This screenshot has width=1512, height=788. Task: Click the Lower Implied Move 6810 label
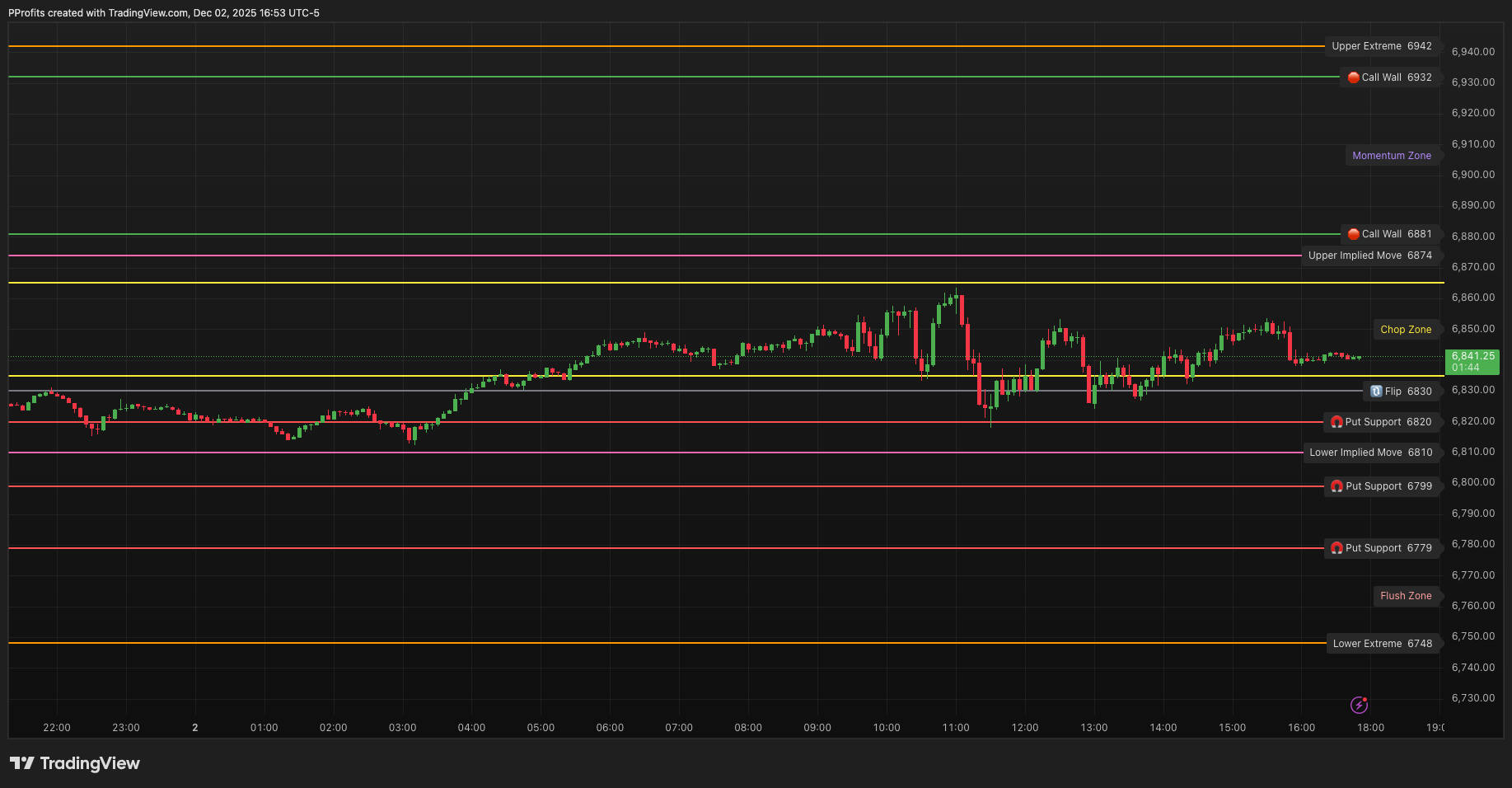1370,453
